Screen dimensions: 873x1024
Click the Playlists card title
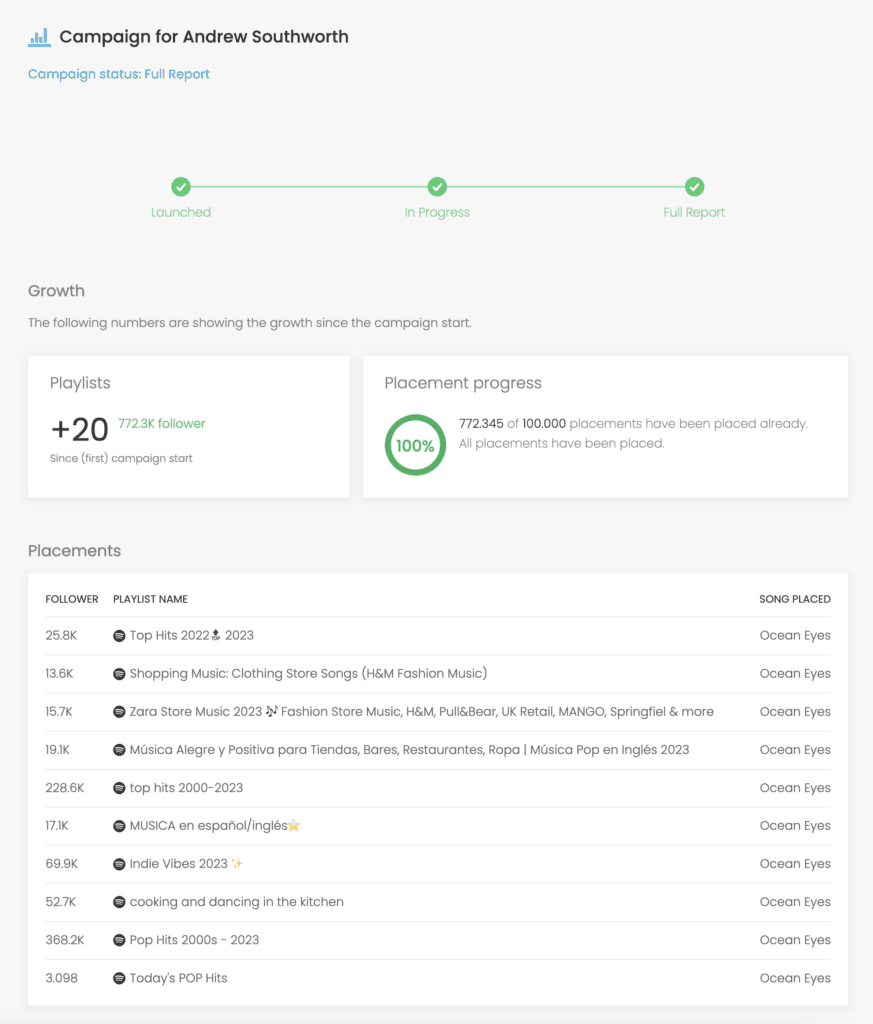pos(80,383)
